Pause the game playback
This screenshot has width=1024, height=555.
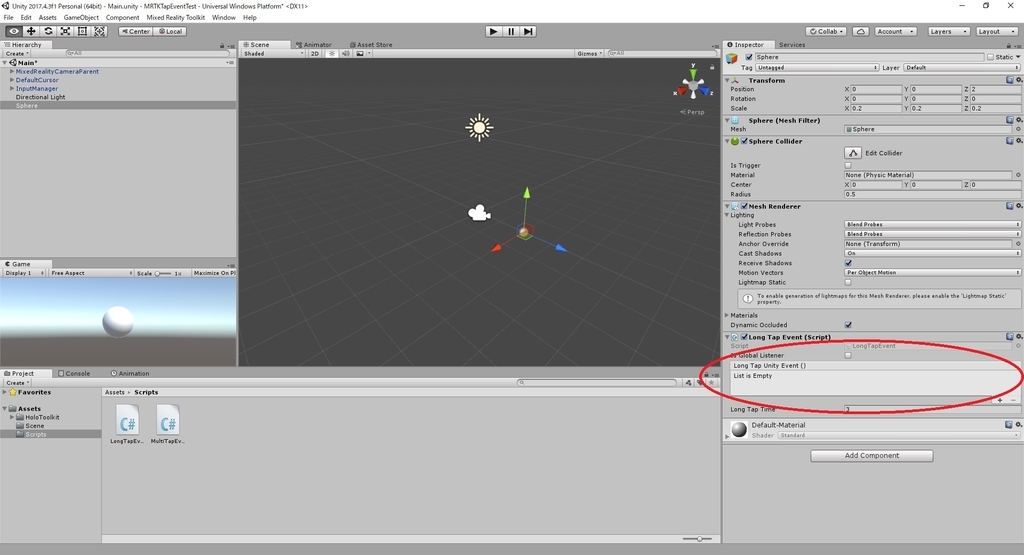tap(511, 31)
